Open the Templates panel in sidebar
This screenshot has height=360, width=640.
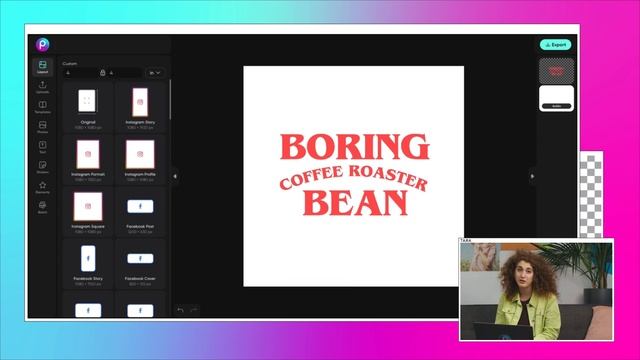coord(42,107)
